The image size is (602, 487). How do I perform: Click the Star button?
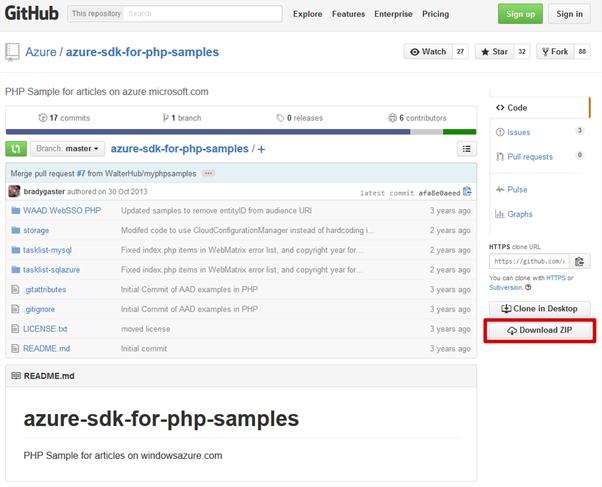click(x=494, y=51)
